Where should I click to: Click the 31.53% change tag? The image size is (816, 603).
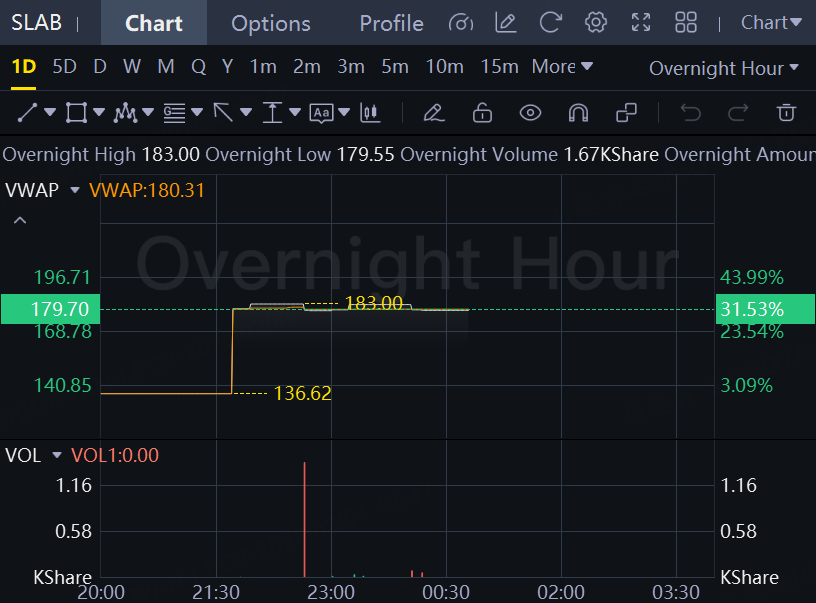pos(766,309)
